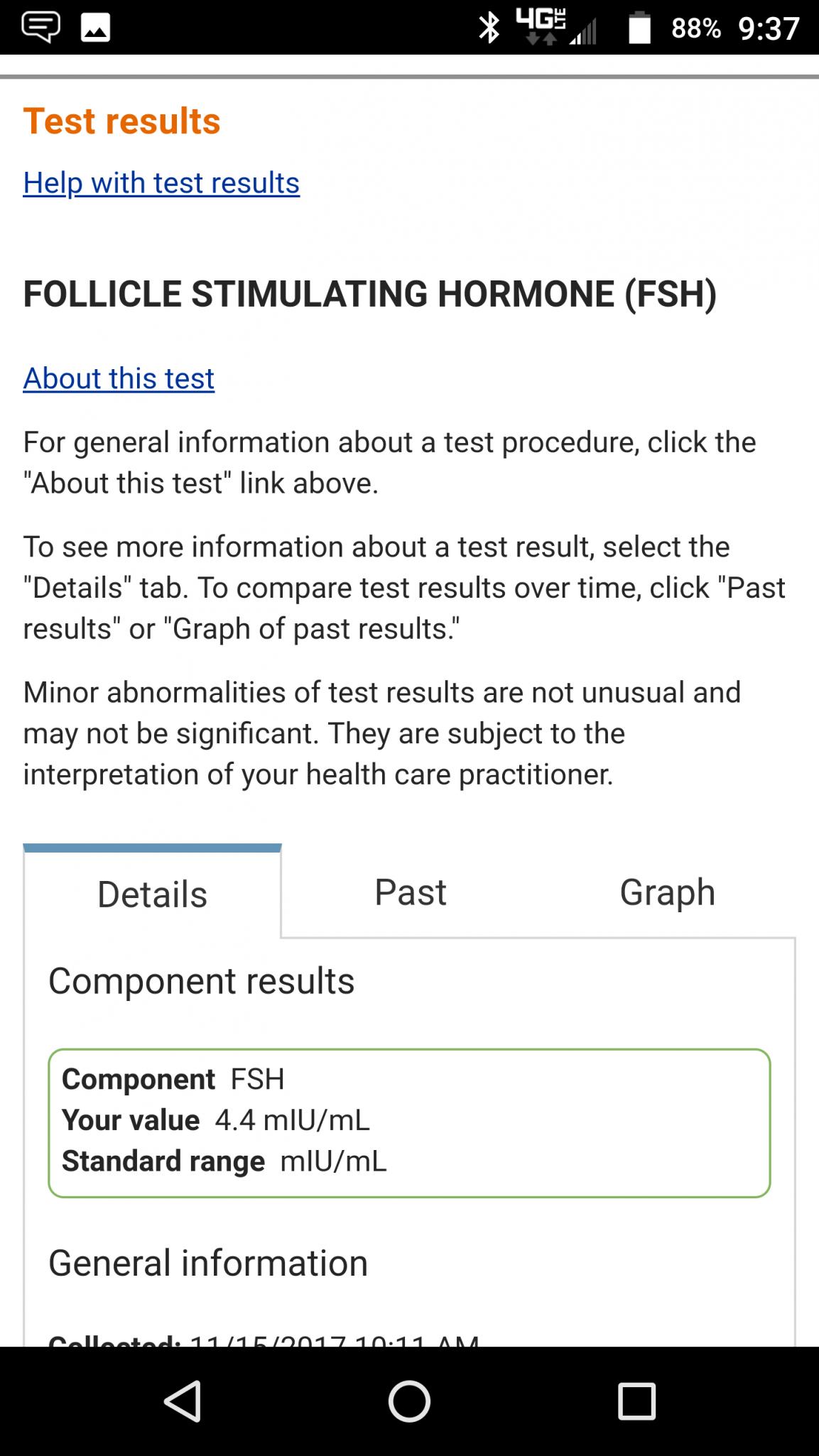Tap the FSH component result box

(409, 1123)
